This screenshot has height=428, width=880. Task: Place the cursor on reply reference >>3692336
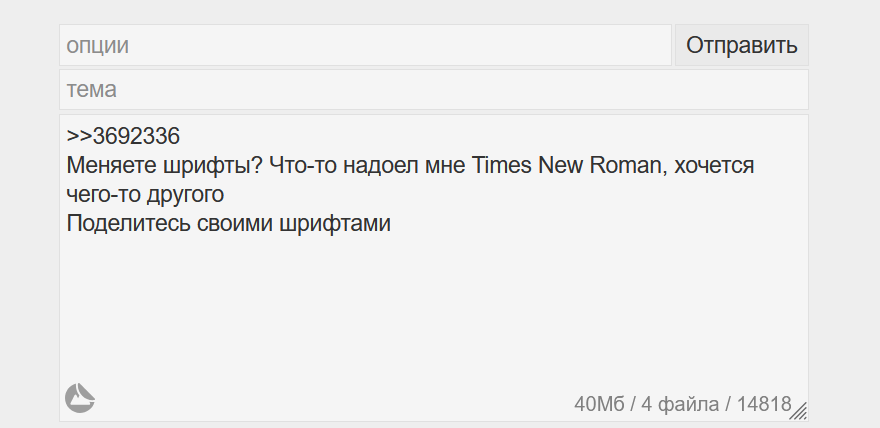coord(123,136)
